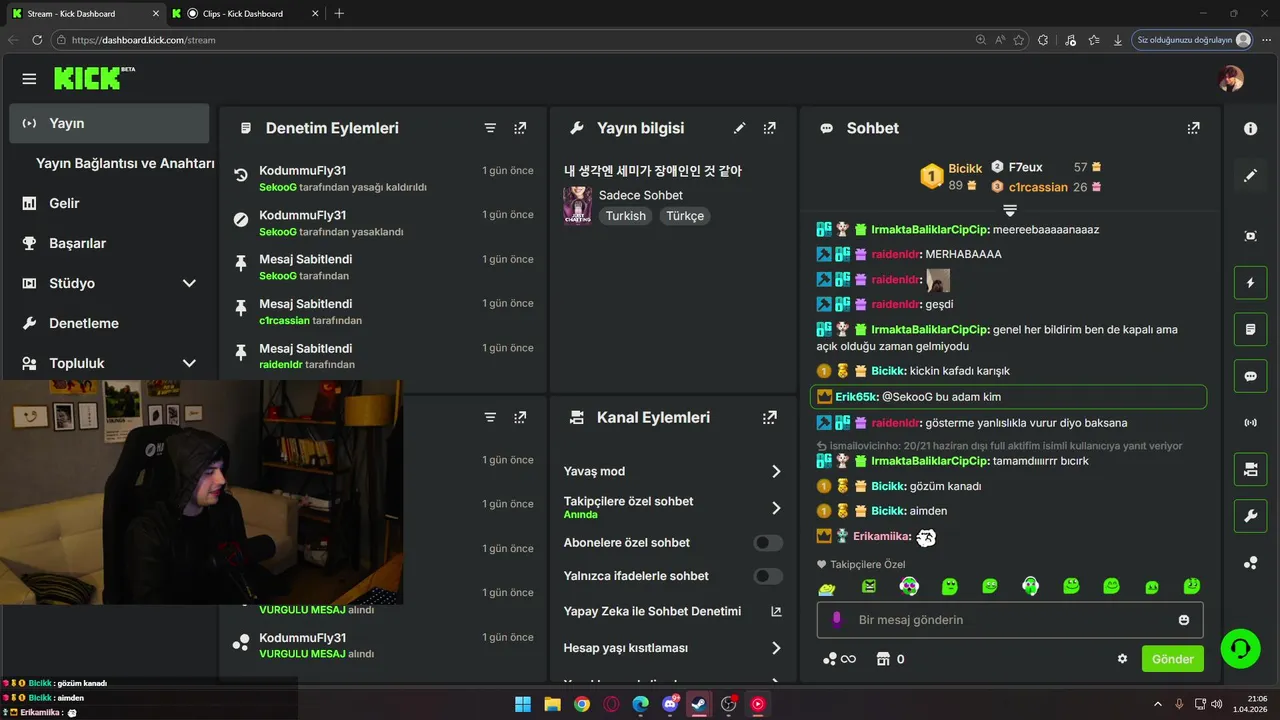Click the Kick Beta logo
Screen dimensions: 1280x720
pos(94,78)
